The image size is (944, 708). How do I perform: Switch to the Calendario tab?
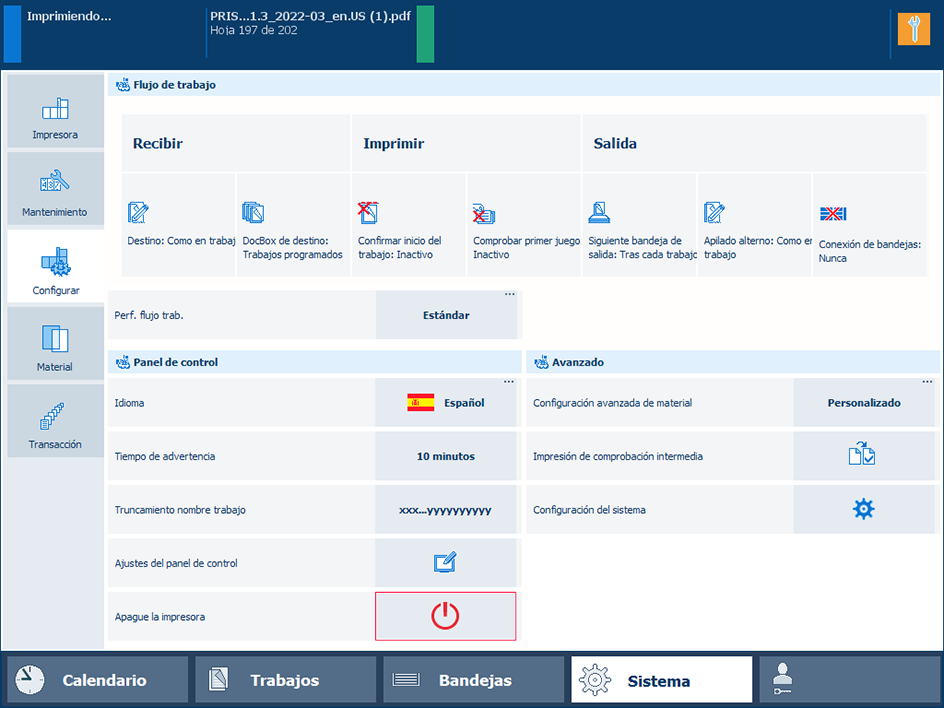click(x=98, y=680)
